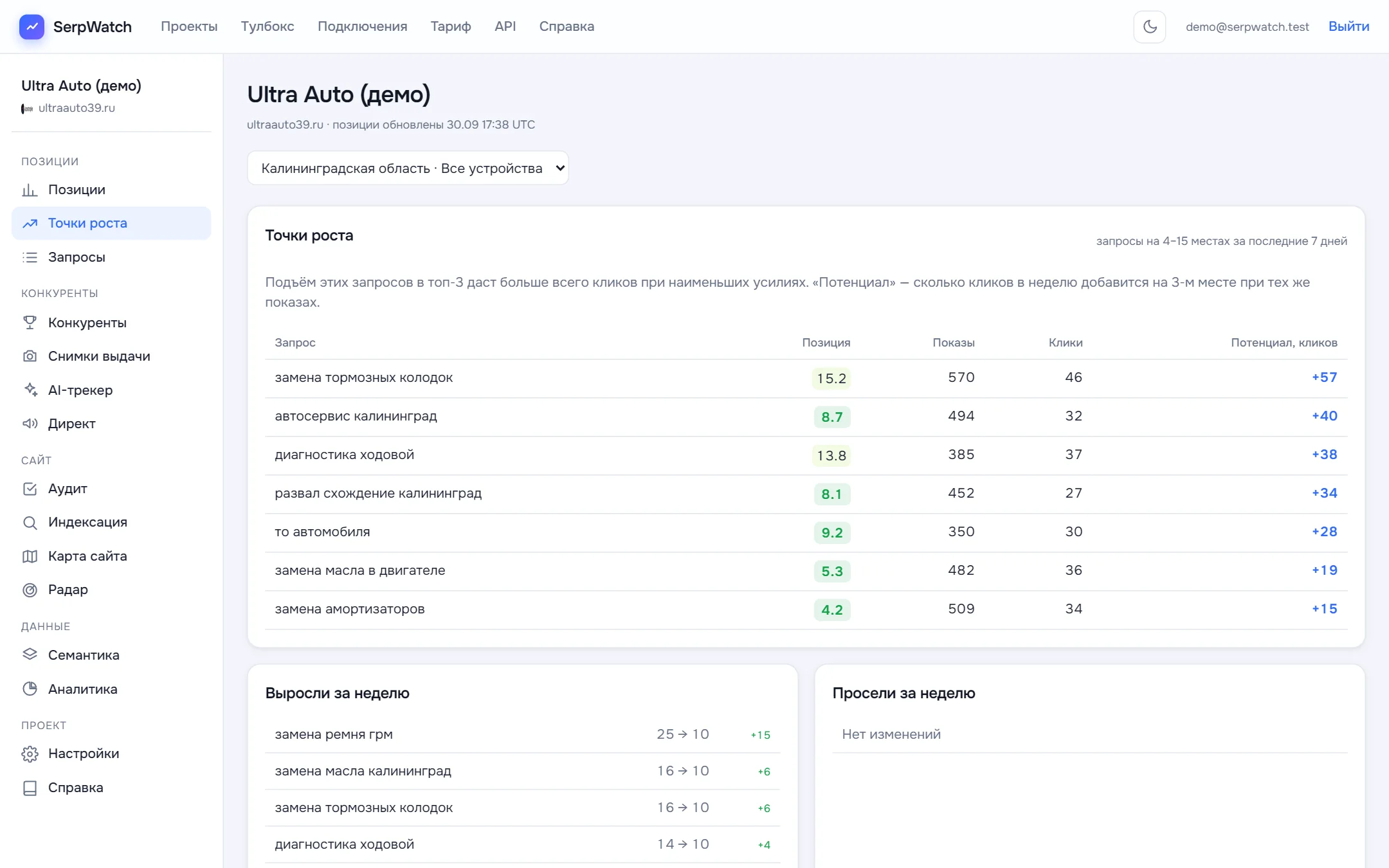
Task: Click the Аналитика pie chart icon
Action: point(30,689)
